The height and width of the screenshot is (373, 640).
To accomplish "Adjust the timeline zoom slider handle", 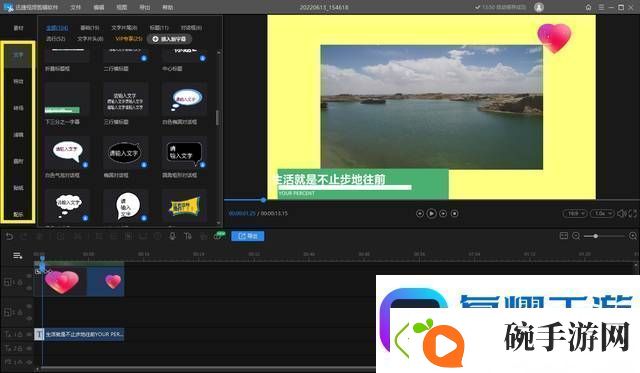I will (x=596, y=236).
